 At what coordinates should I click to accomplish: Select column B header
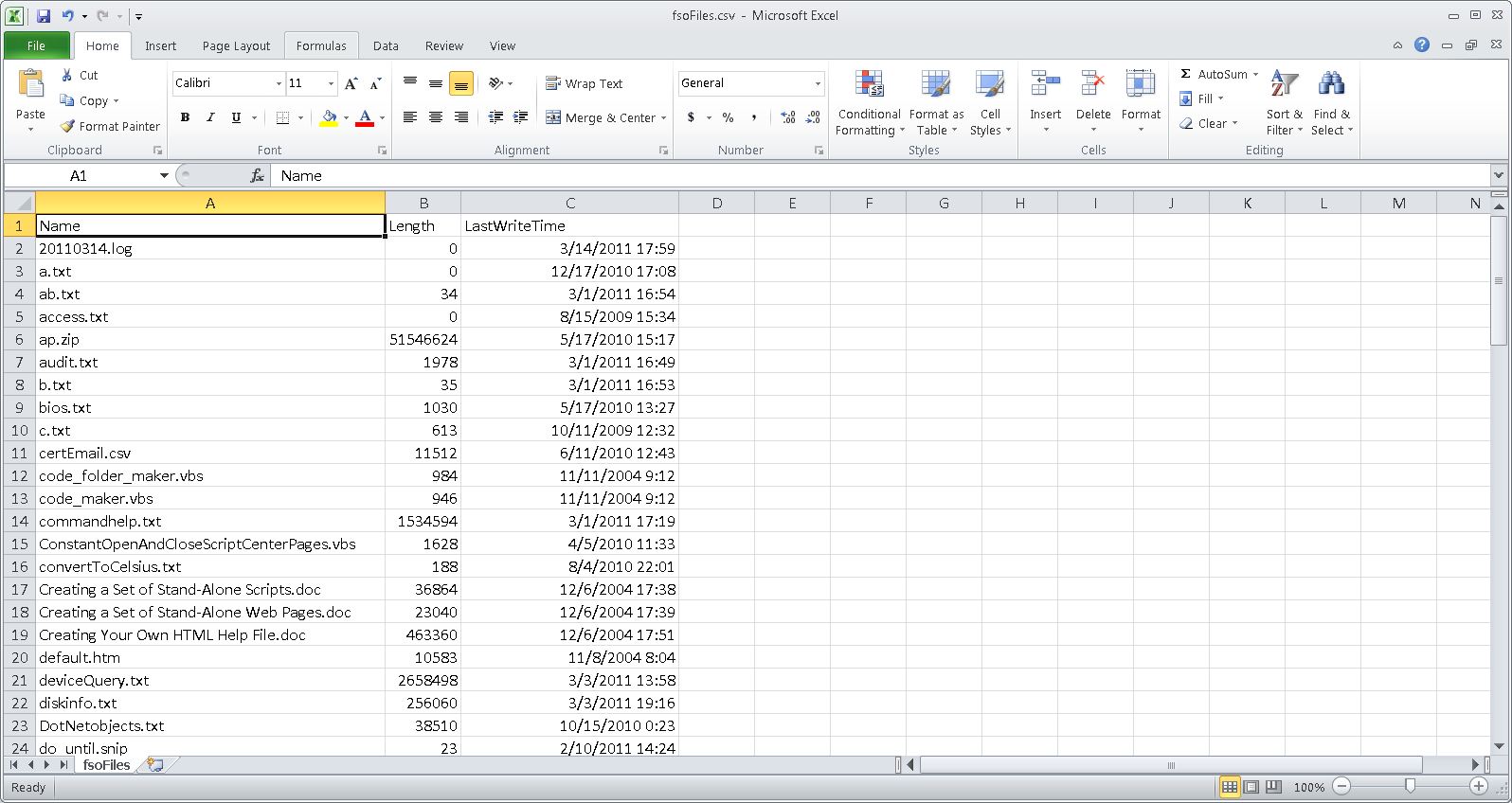tap(423, 203)
